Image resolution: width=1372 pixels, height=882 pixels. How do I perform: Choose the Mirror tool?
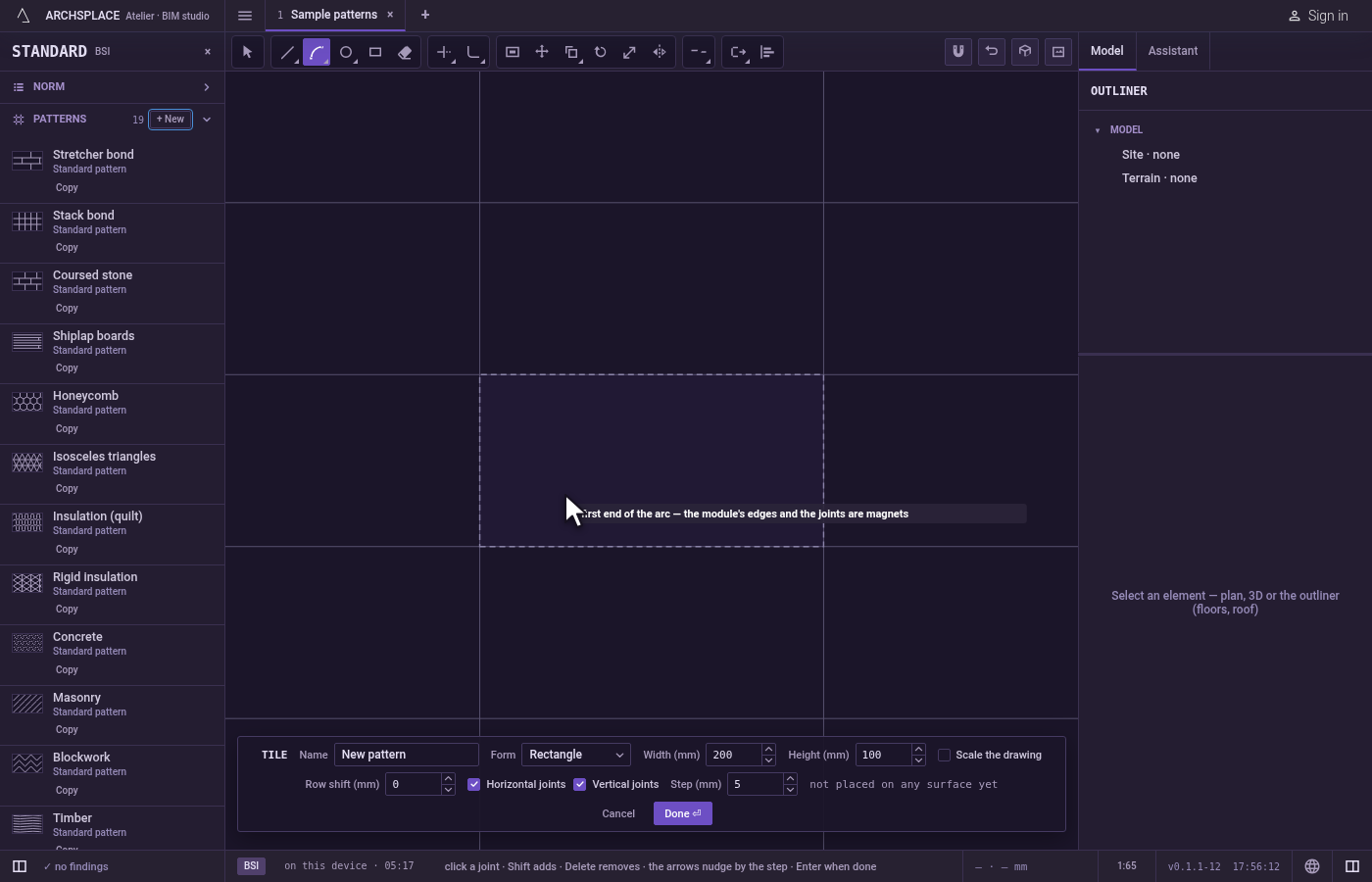click(660, 52)
